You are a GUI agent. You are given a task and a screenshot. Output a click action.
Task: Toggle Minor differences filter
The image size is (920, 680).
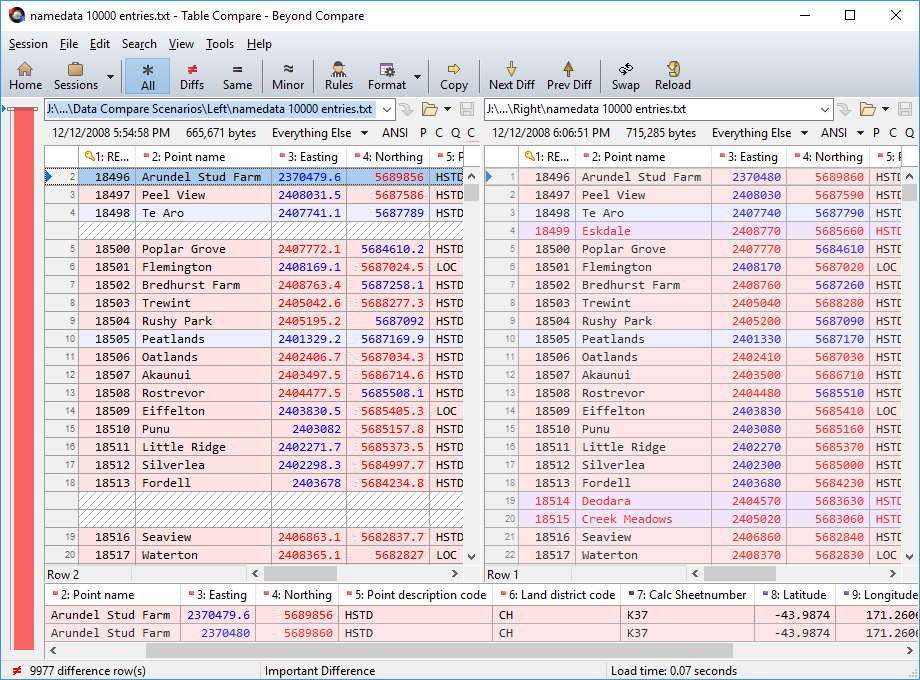288,76
